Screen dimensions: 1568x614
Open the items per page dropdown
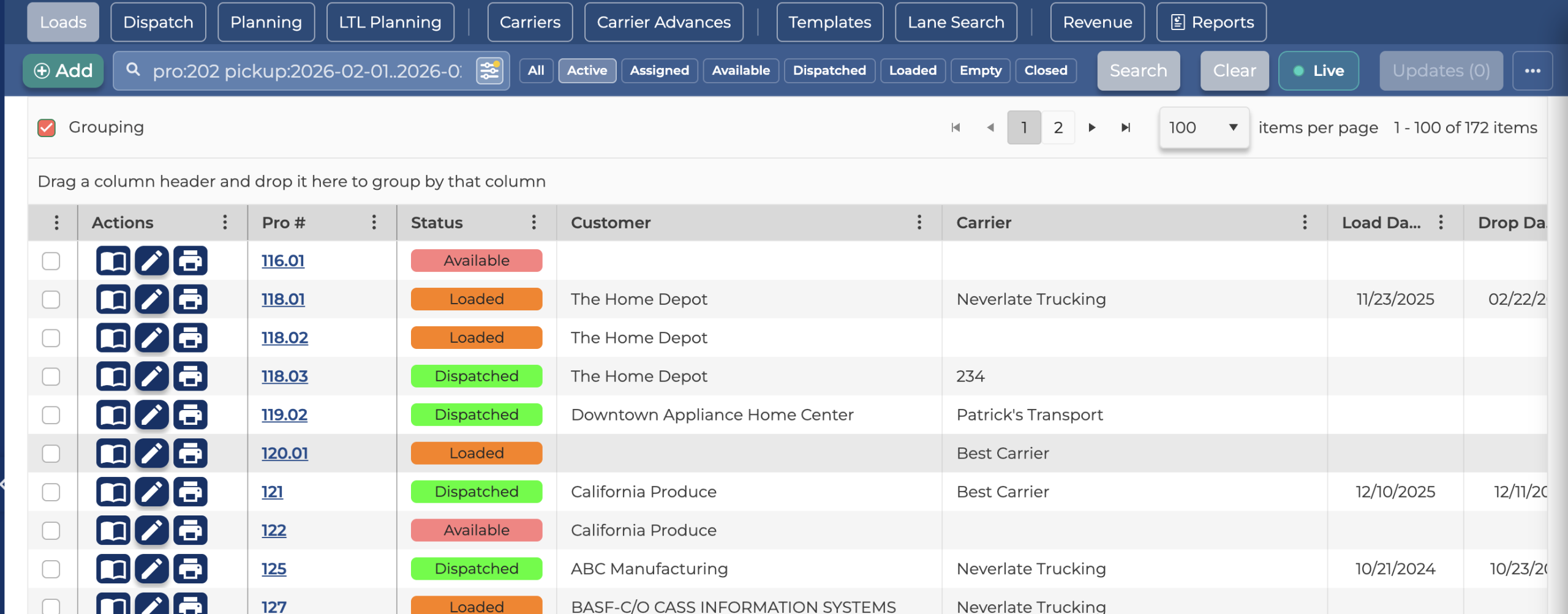click(x=1204, y=127)
